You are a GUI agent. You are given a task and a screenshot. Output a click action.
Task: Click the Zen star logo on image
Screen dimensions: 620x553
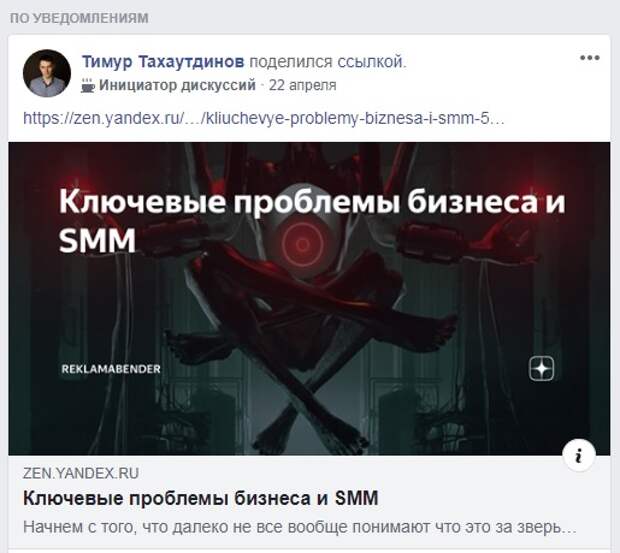click(541, 368)
